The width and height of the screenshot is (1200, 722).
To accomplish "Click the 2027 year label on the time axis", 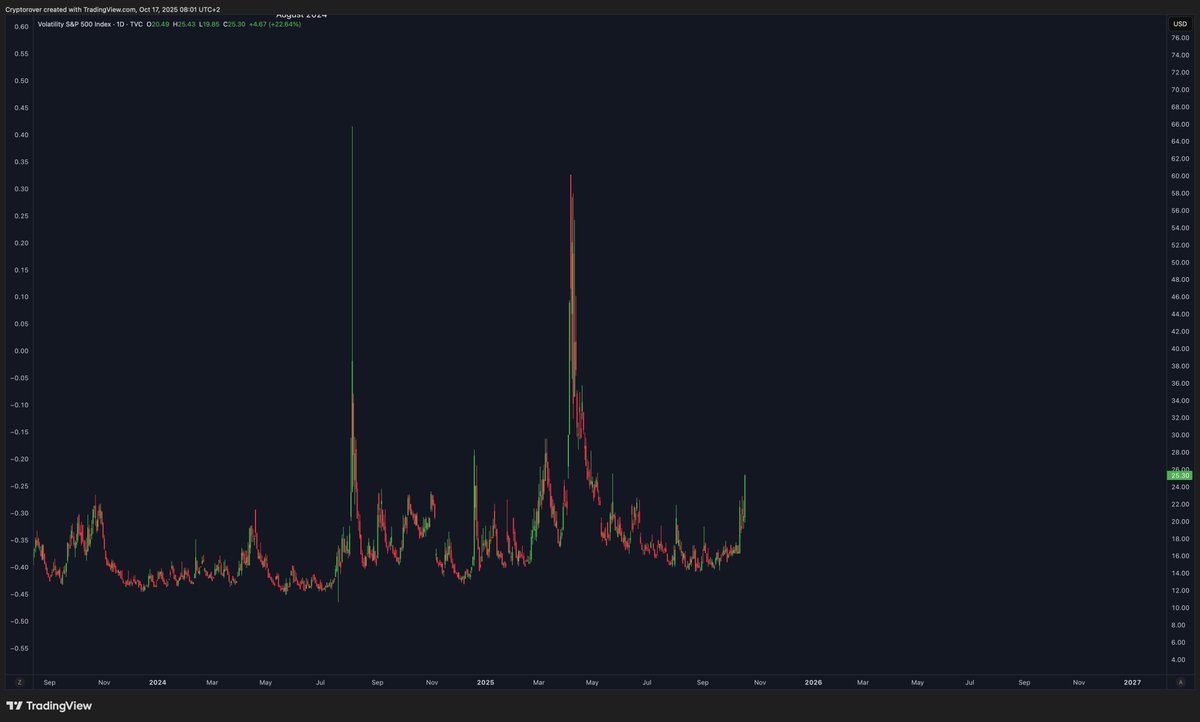I will point(1132,682).
